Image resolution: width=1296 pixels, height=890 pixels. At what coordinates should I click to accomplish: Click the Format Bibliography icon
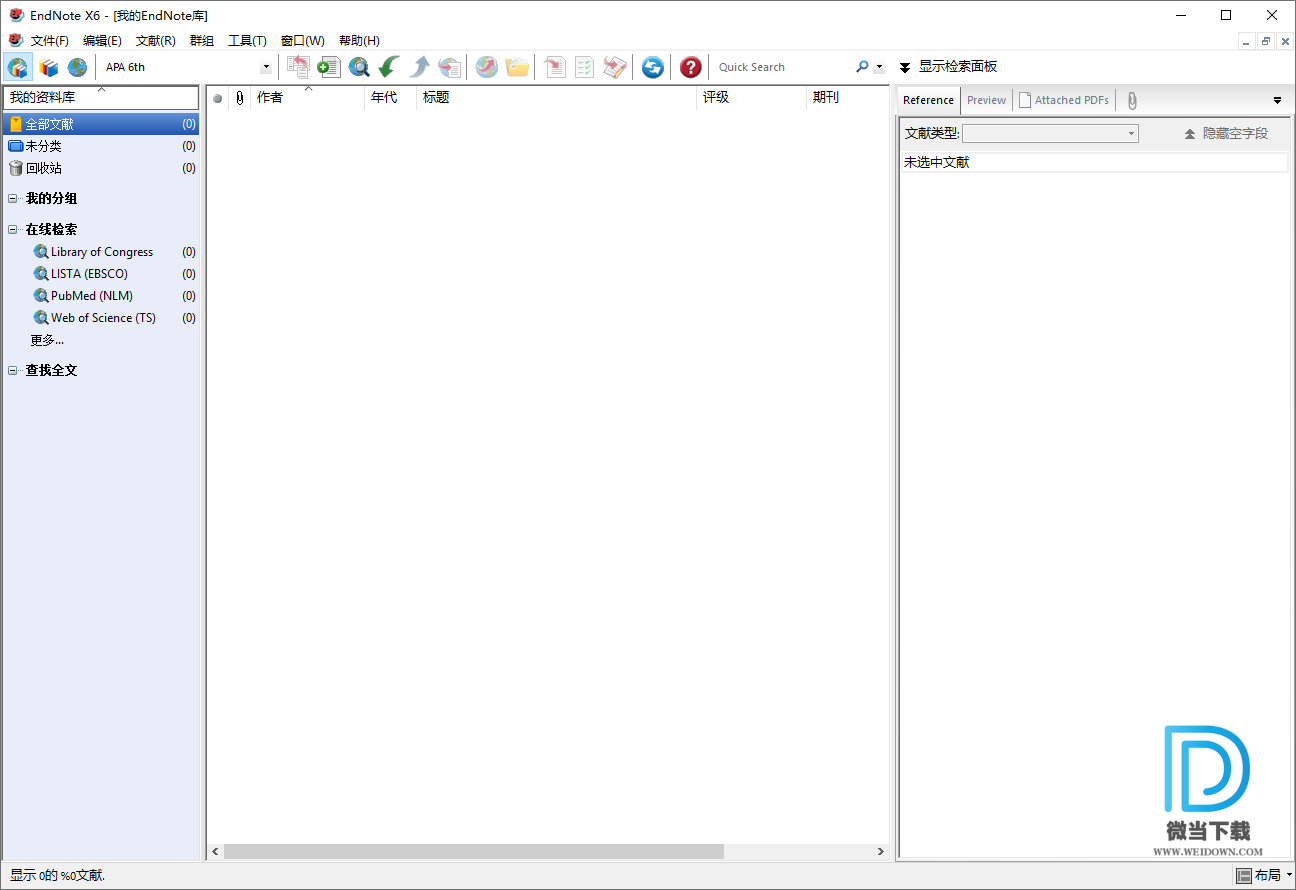[x=584, y=67]
